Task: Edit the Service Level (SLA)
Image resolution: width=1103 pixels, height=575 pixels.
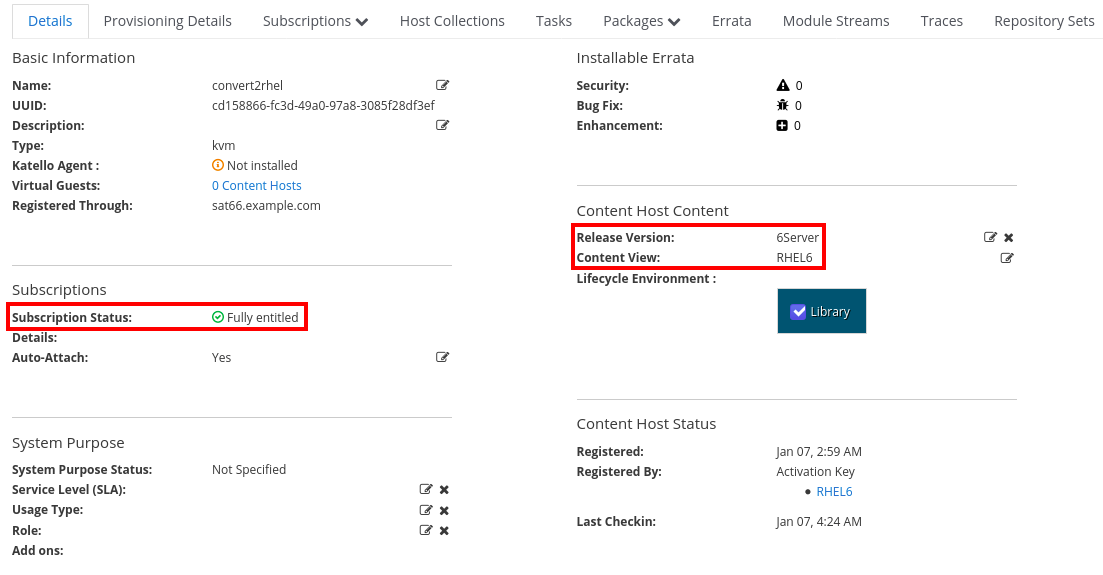Action: (426, 490)
